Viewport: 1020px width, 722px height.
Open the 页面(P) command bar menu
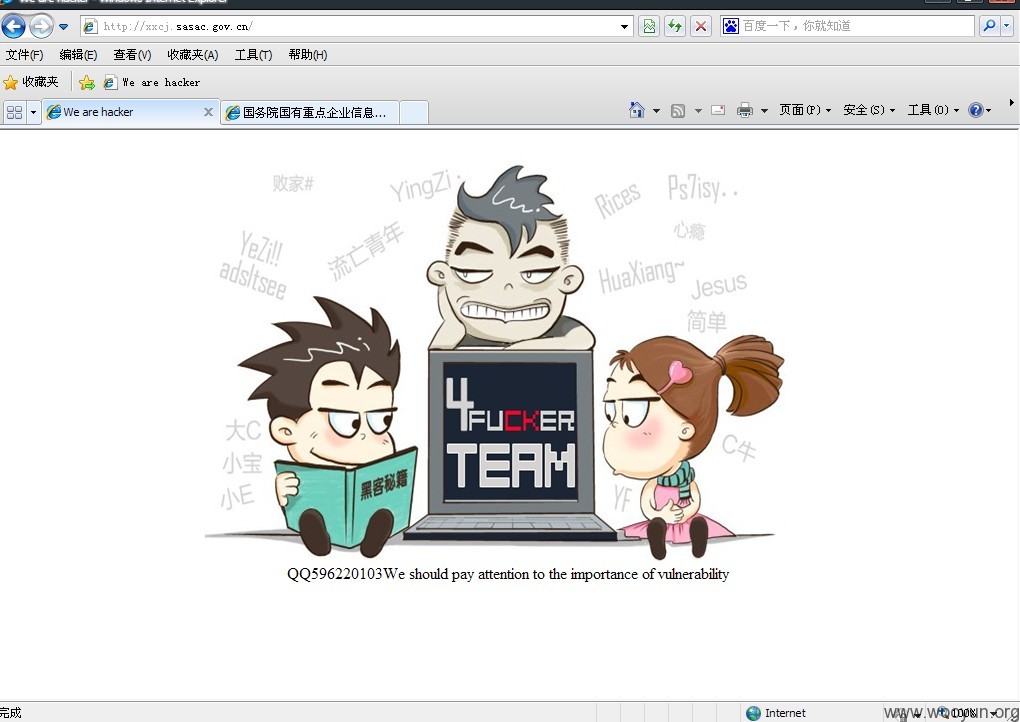(x=805, y=110)
